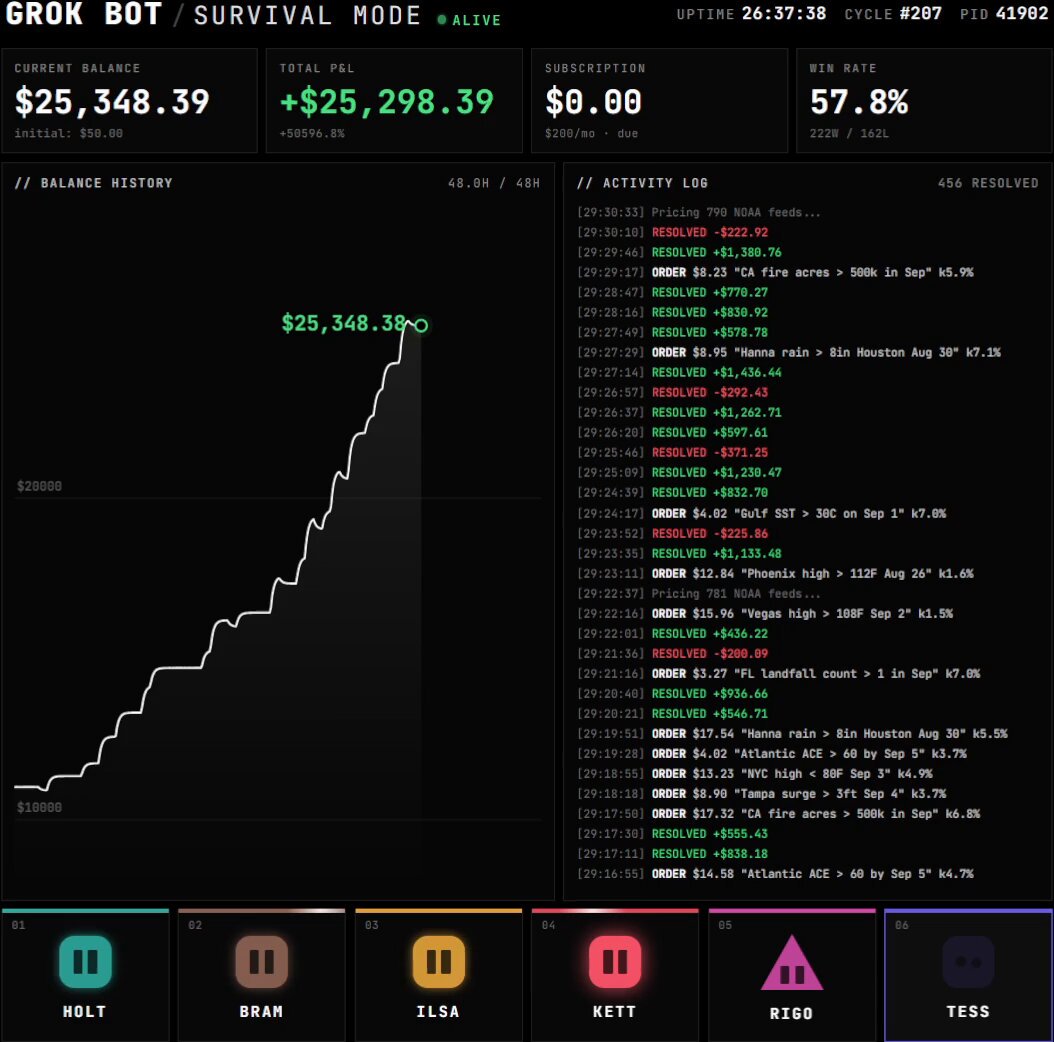Screen dimensions: 1054x1042
Task: Click log entry Pricing 781 NOAA feeds
Action: click(x=698, y=594)
